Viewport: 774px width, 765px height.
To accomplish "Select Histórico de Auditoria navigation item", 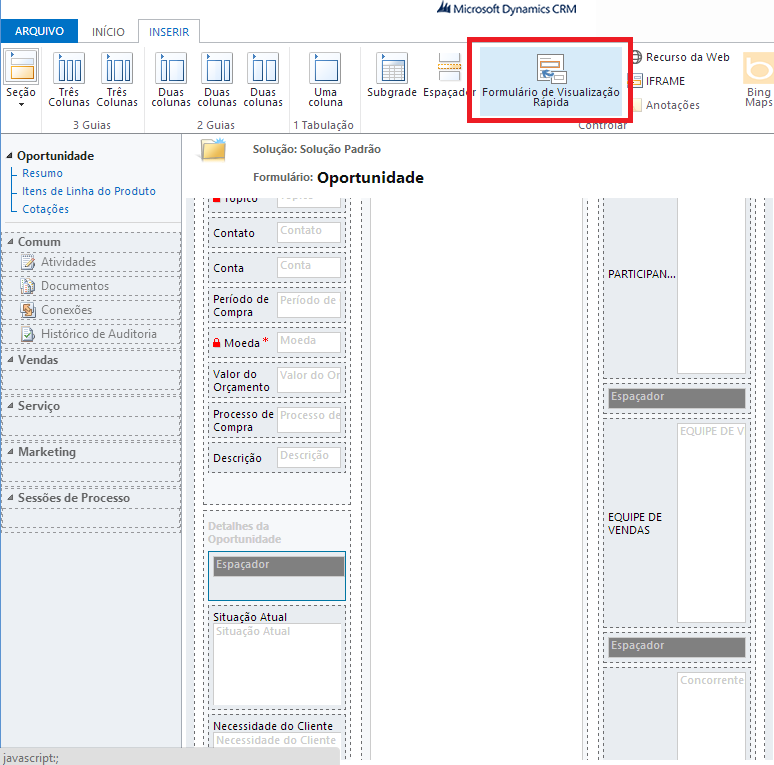I will tap(98, 334).
